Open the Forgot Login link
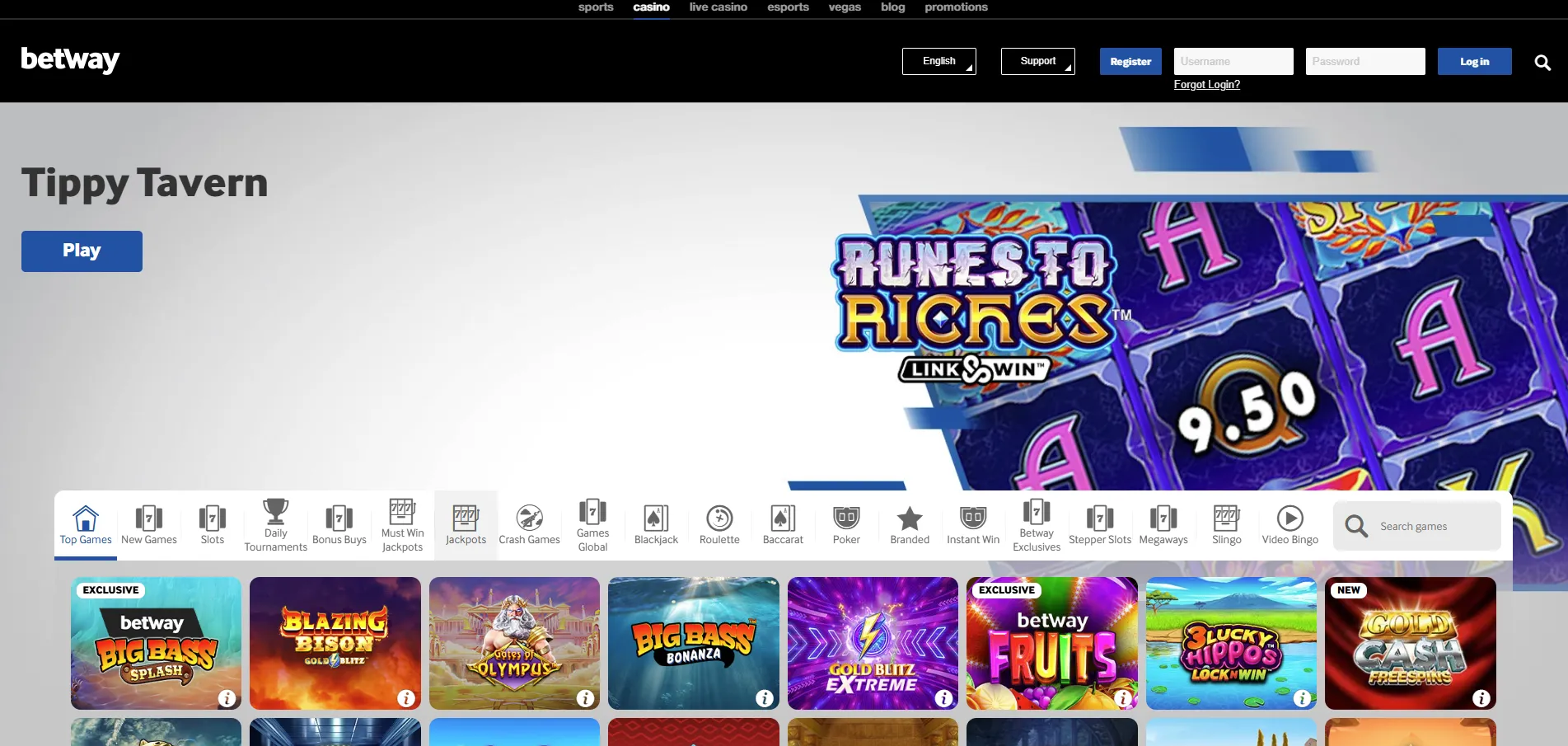The width and height of the screenshot is (1568, 746). click(x=1206, y=84)
